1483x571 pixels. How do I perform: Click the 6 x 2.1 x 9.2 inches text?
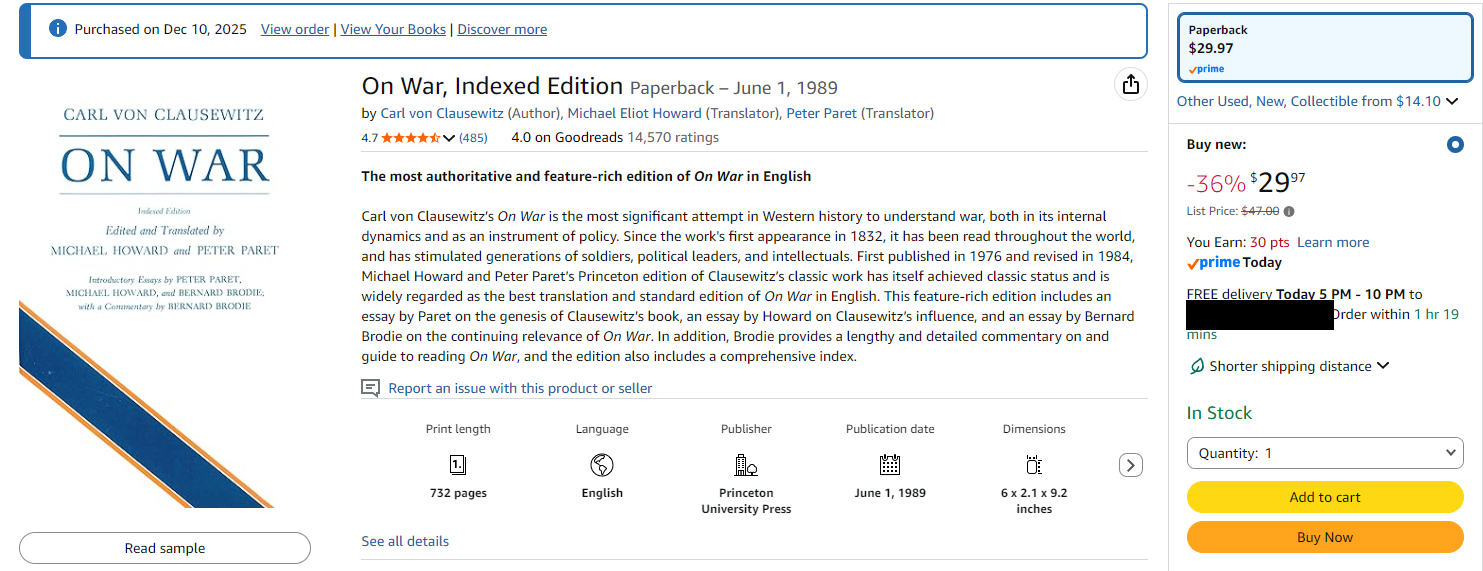pos(1034,501)
